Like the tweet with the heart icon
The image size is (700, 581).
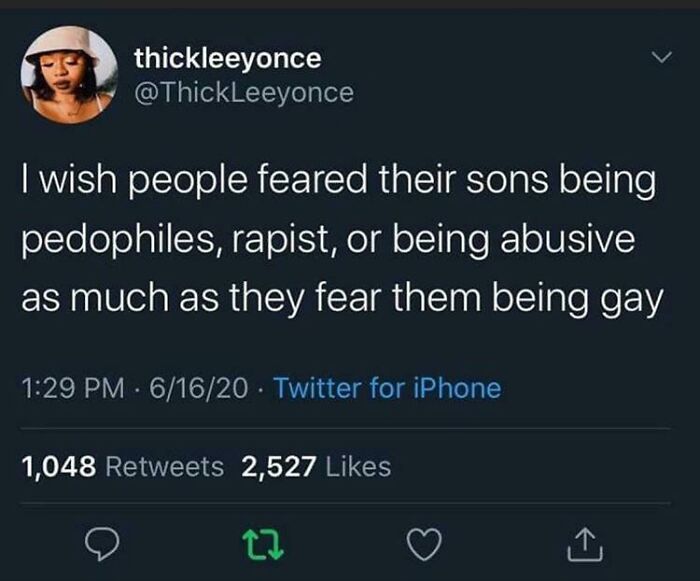point(426,545)
